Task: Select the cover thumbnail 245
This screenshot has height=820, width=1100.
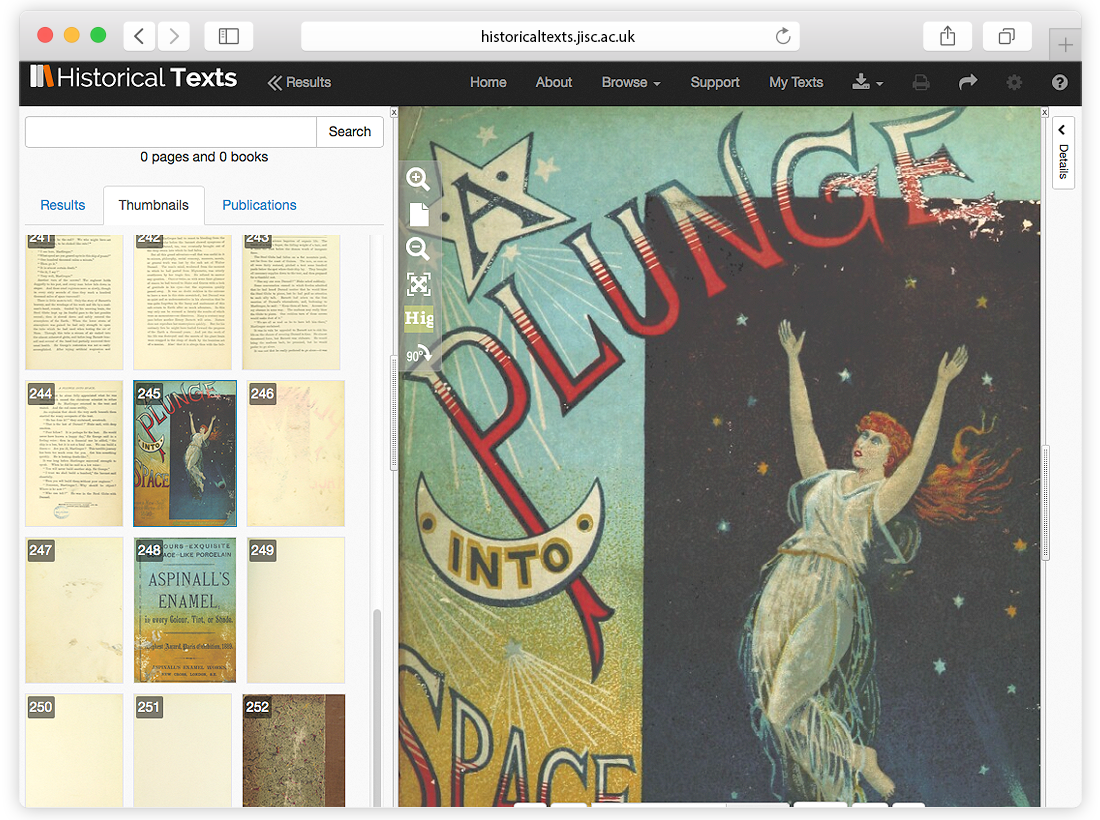Action: pyautogui.click(x=185, y=454)
